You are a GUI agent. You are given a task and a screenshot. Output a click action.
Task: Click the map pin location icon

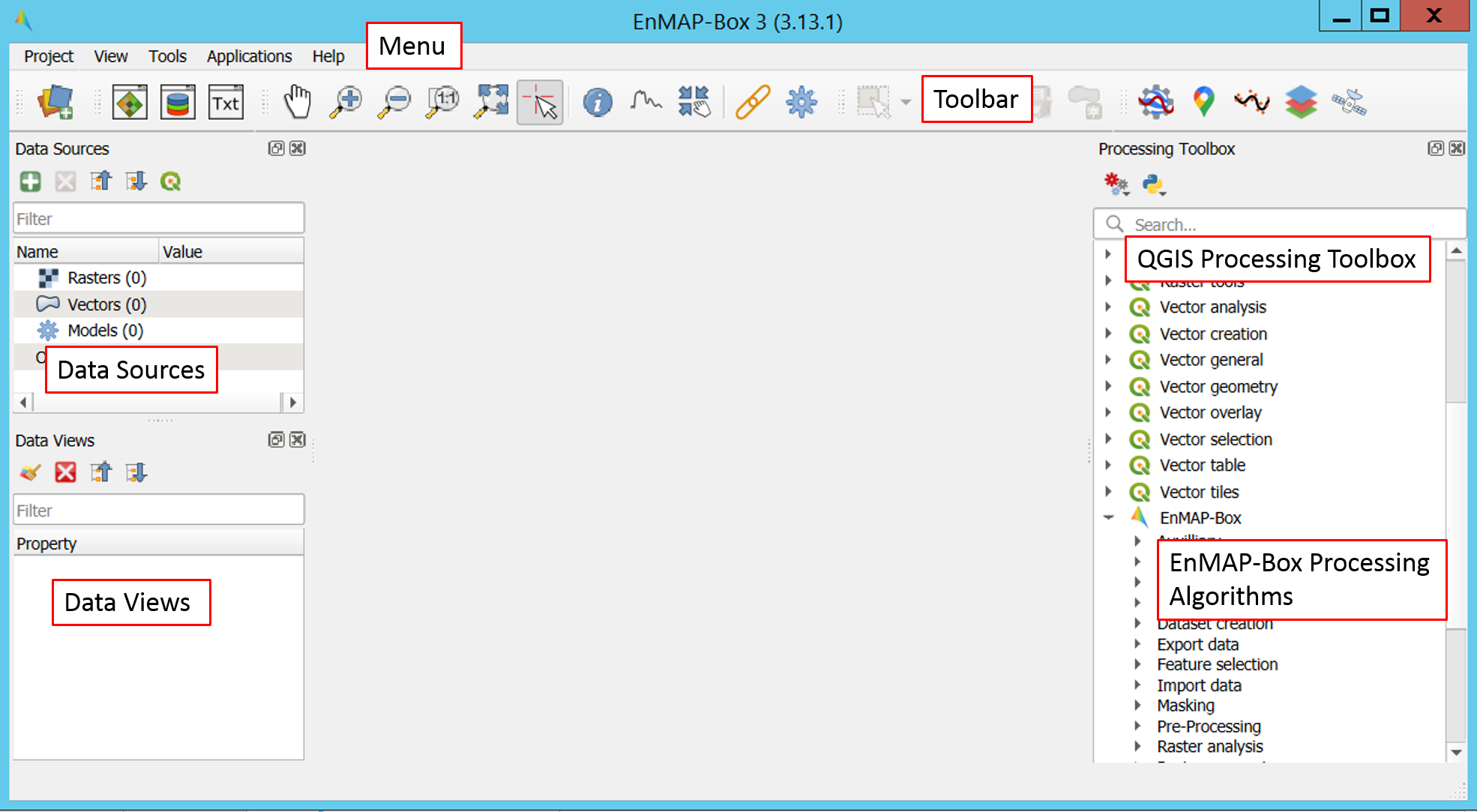(x=1204, y=102)
